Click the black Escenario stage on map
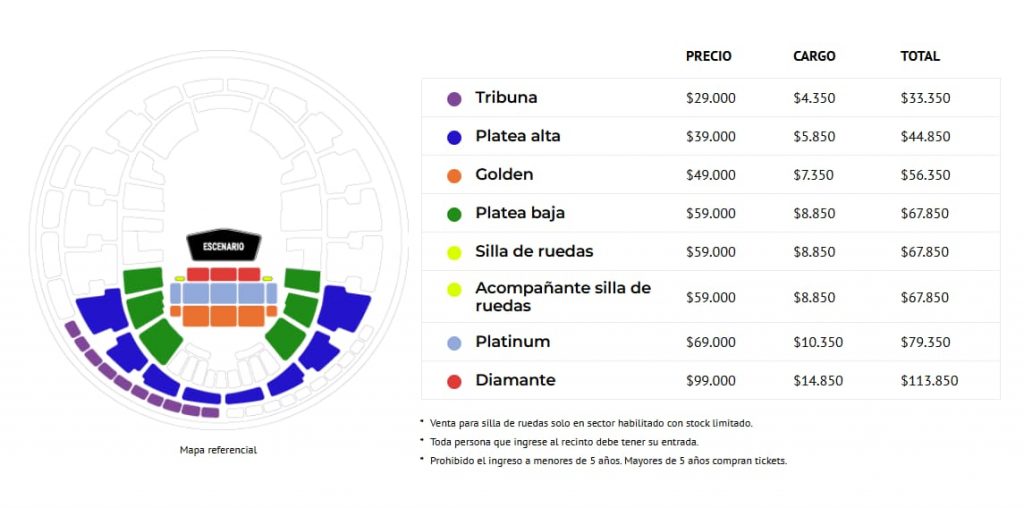The height and width of the screenshot is (508, 1024). coord(224,246)
